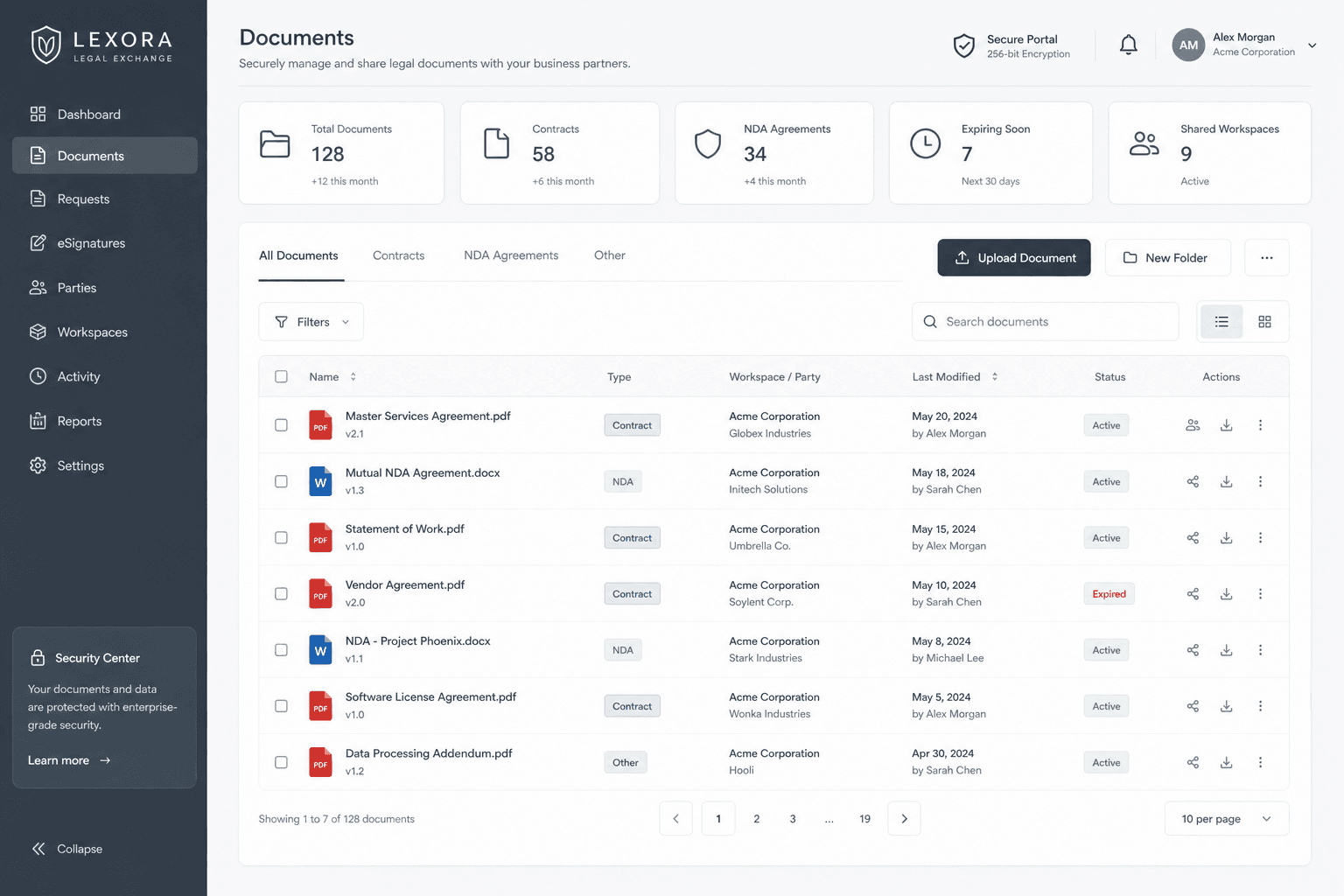Image resolution: width=1344 pixels, height=896 pixels.
Task: Download Software License Agreement.pdf
Action: (x=1227, y=706)
